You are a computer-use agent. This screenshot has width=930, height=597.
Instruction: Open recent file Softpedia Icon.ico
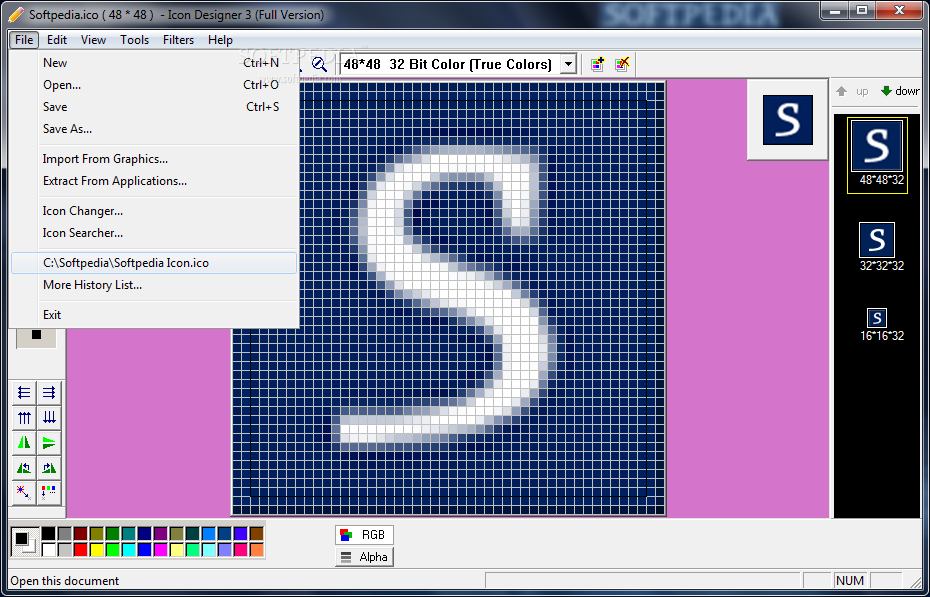coord(154,263)
